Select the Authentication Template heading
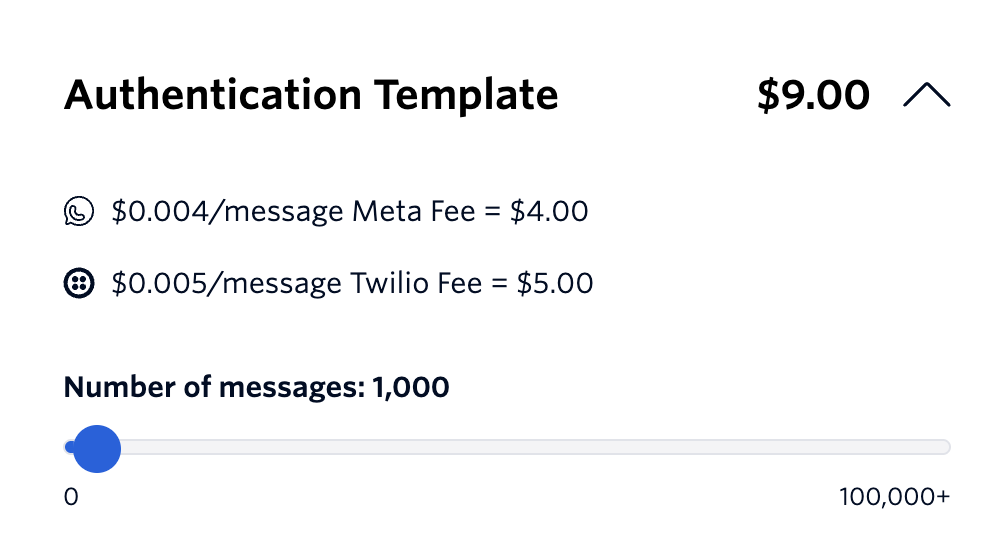This screenshot has height=548, width=1006. [x=310, y=95]
